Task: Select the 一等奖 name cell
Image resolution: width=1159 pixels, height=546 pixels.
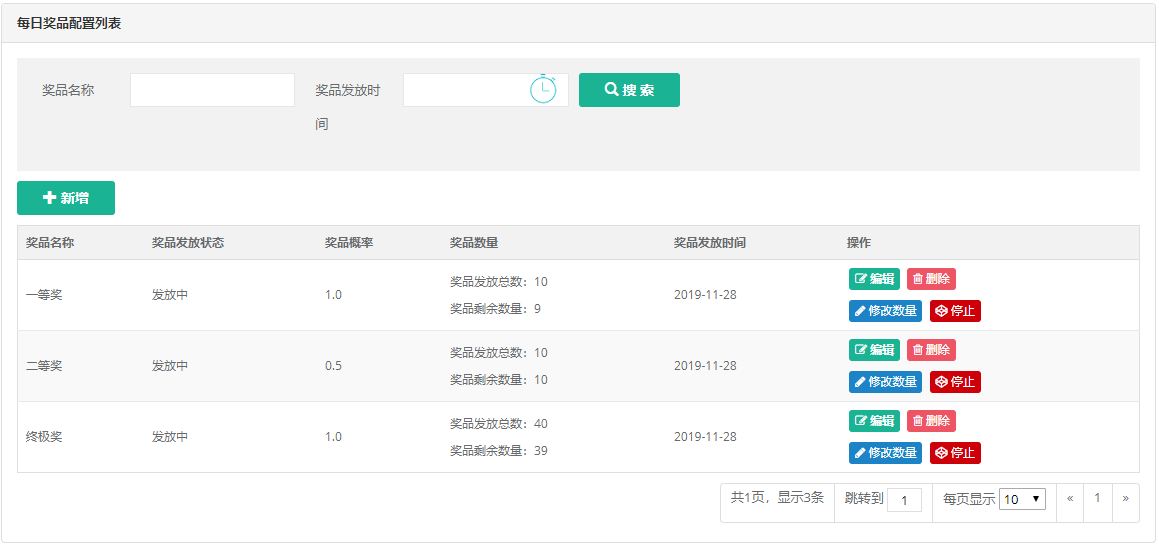Action: pos(44,295)
